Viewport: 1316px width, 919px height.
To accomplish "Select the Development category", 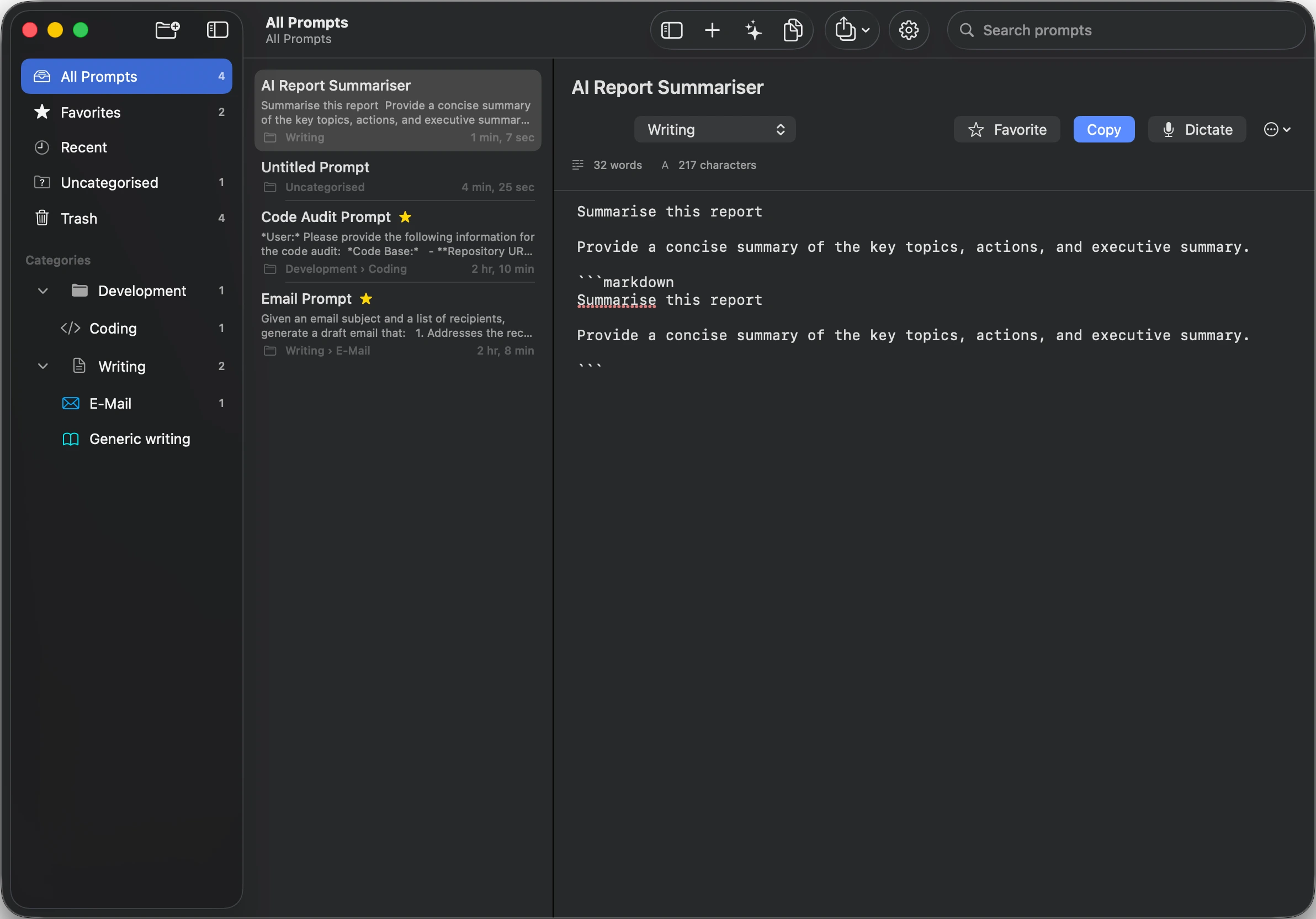I will pyautogui.click(x=126, y=291).
